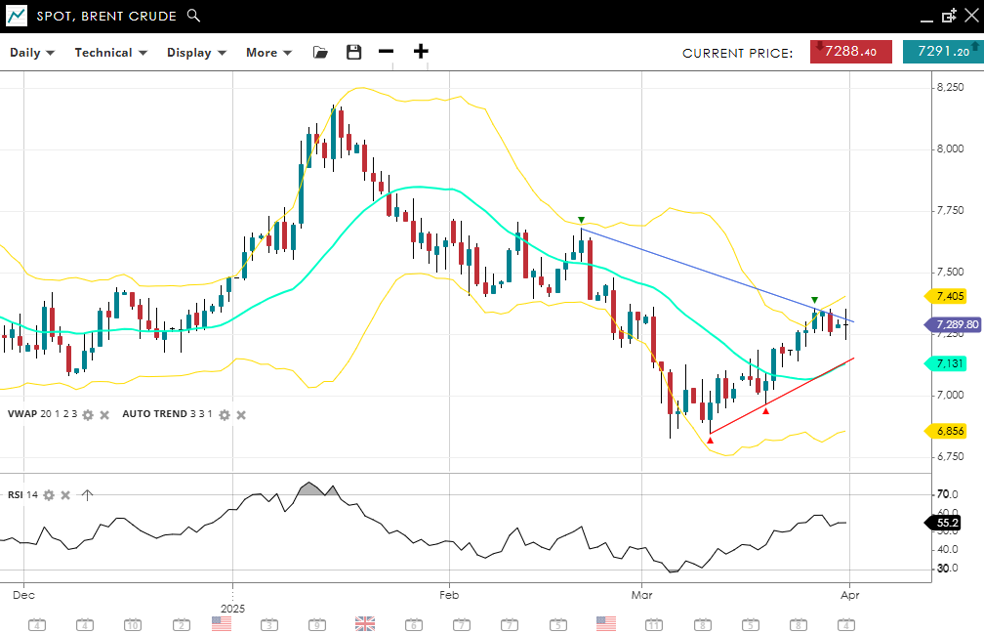Open the Display dropdown menu
The height and width of the screenshot is (634, 984).
[x=196, y=52]
